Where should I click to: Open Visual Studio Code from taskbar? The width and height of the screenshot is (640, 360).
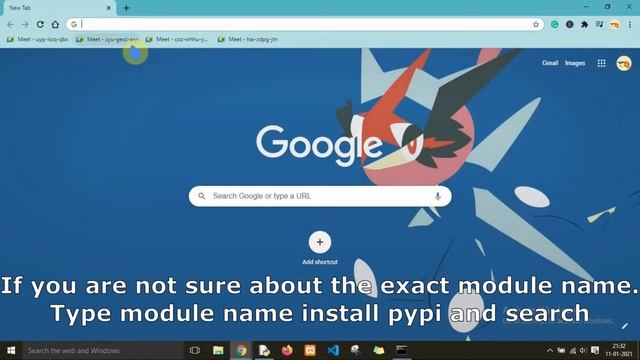tap(333, 351)
